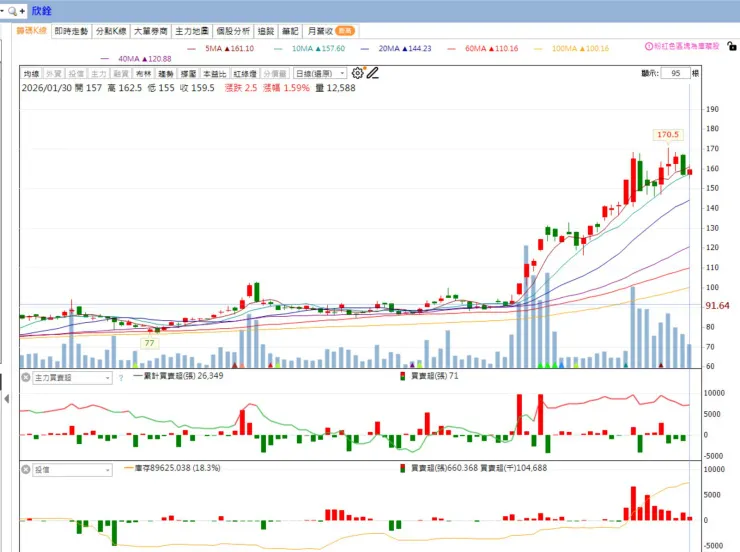Click the 漲幅 1.59% value
740x552 pixels.
pos(286,88)
